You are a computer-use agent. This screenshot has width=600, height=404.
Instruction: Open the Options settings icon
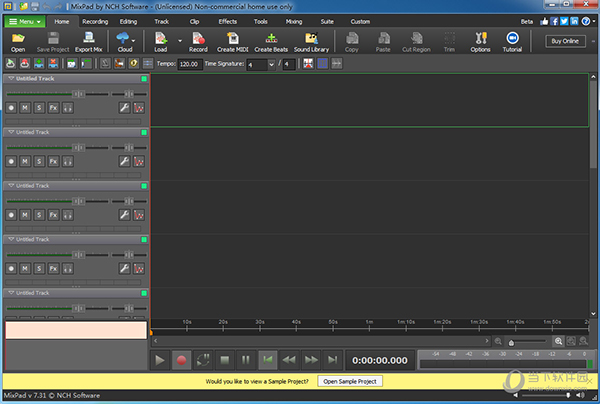[x=480, y=42]
